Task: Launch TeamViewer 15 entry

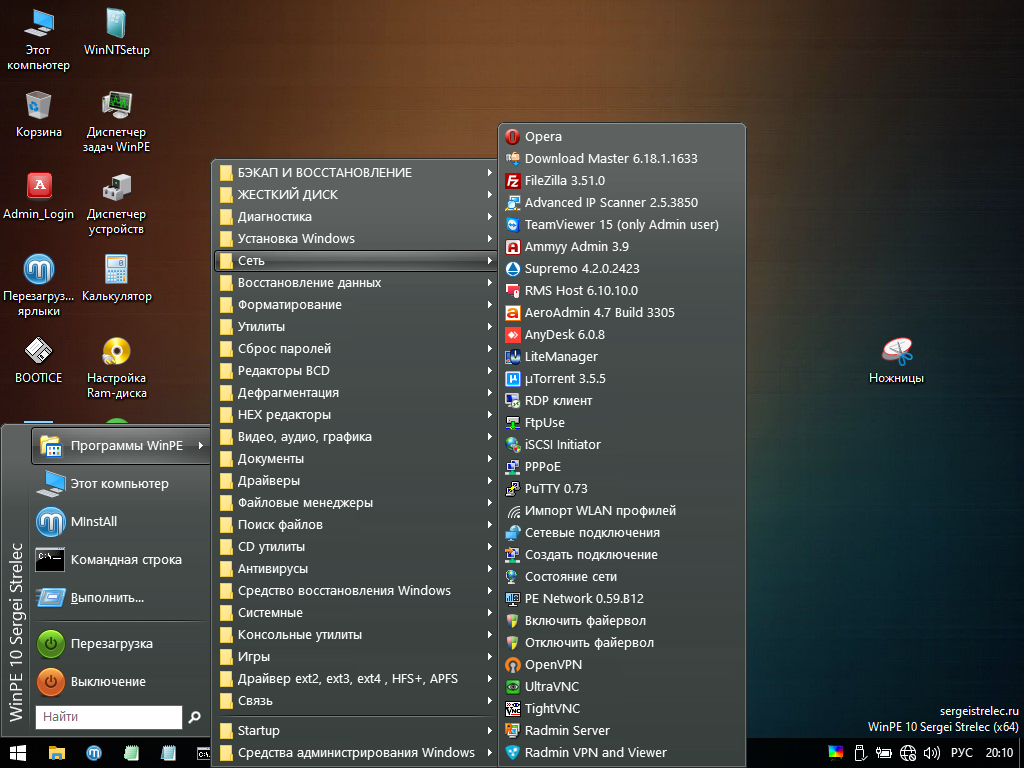Action: [x=622, y=225]
